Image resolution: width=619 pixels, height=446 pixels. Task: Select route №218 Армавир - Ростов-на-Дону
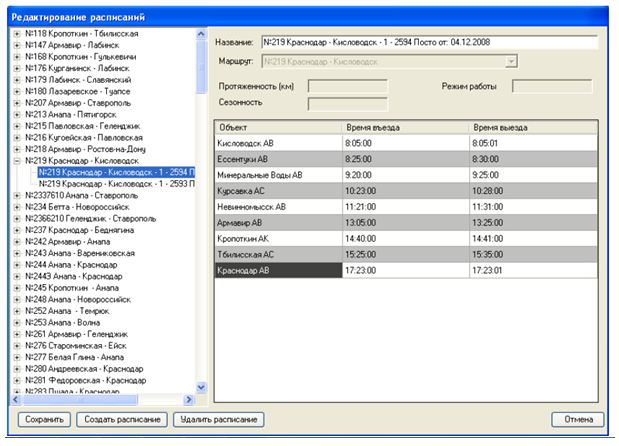pyautogui.click(x=85, y=149)
